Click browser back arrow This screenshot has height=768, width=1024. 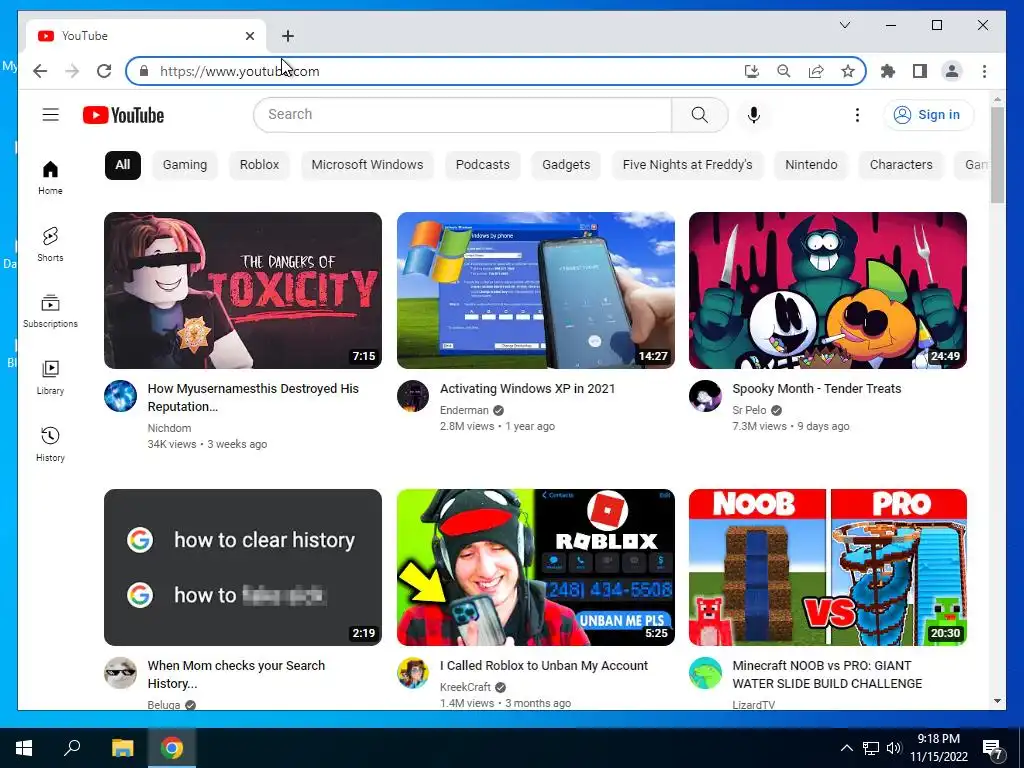40,71
